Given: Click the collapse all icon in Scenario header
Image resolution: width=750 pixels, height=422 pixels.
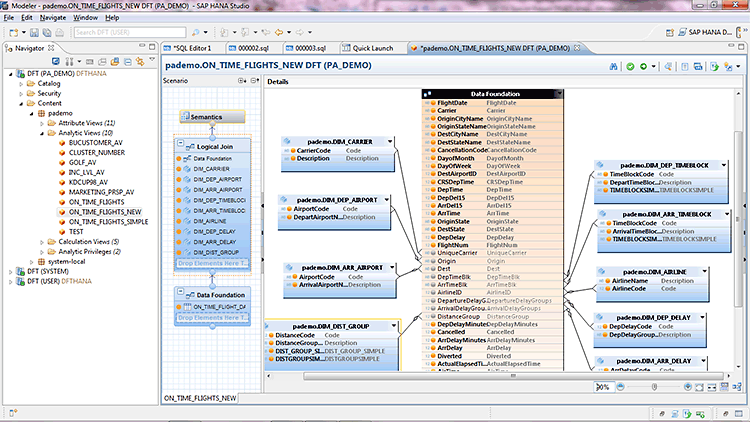Looking at the screenshot, I should click(x=254, y=81).
